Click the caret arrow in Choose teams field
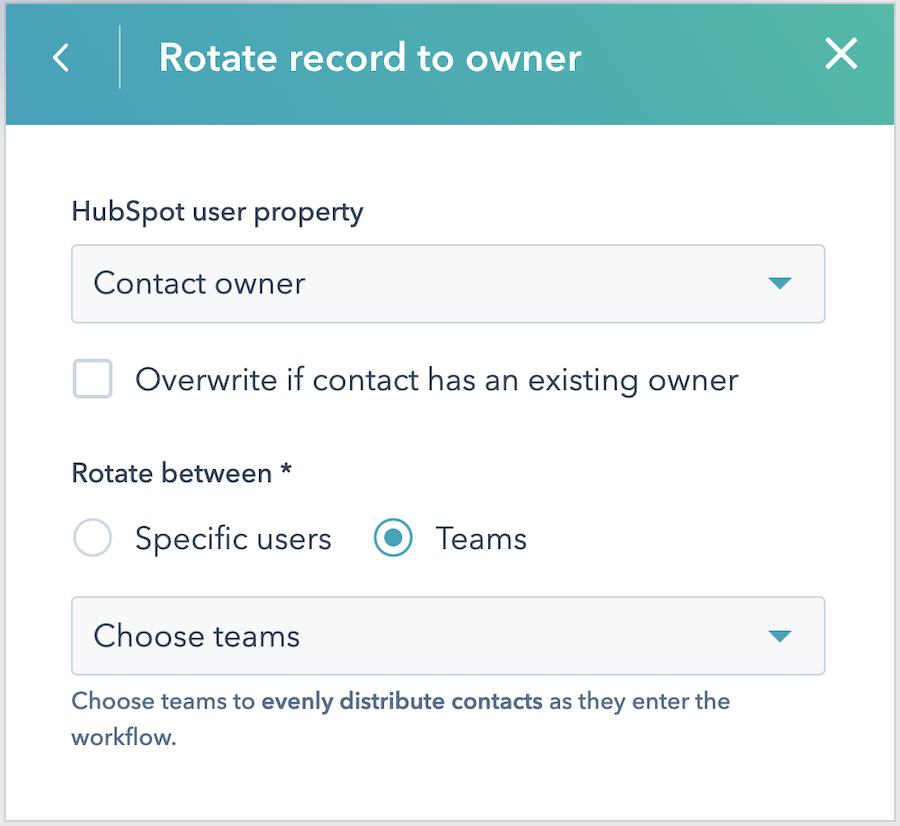Image resolution: width=900 pixels, height=826 pixels. tap(779, 636)
